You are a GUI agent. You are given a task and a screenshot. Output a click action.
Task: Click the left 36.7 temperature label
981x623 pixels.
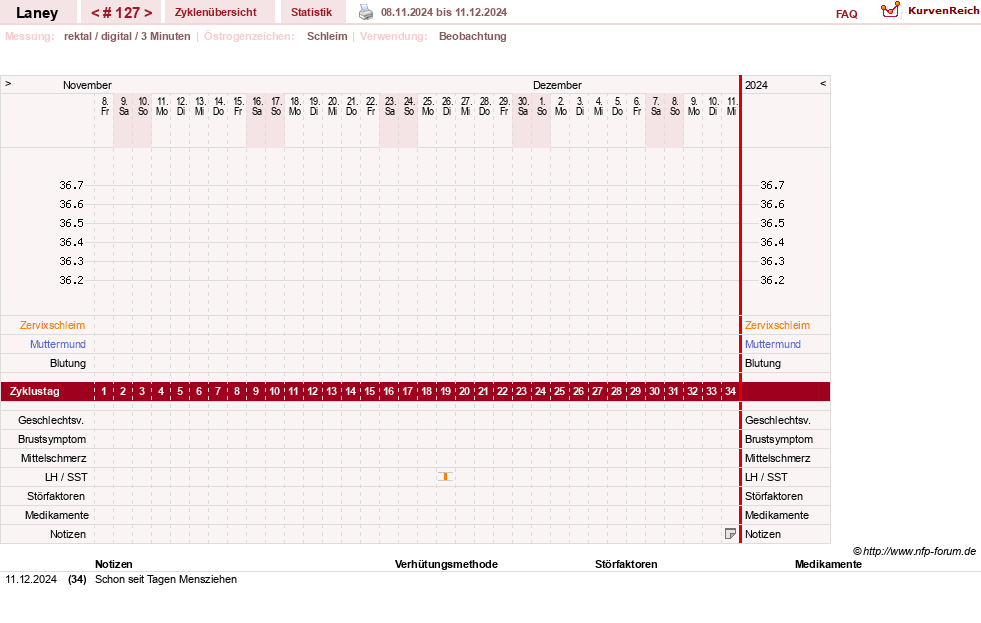[71, 185]
